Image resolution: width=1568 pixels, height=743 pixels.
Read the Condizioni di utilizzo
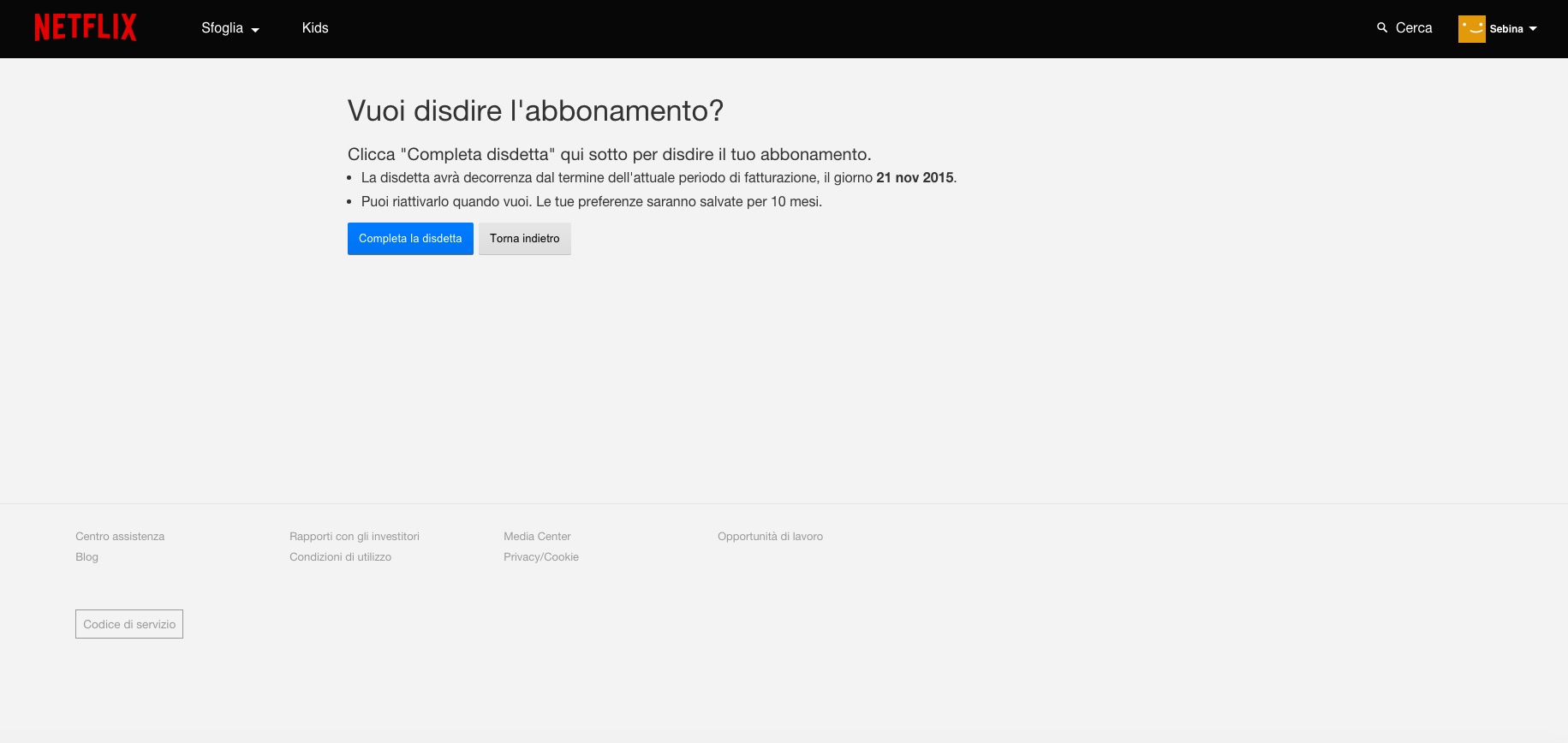[340, 557]
